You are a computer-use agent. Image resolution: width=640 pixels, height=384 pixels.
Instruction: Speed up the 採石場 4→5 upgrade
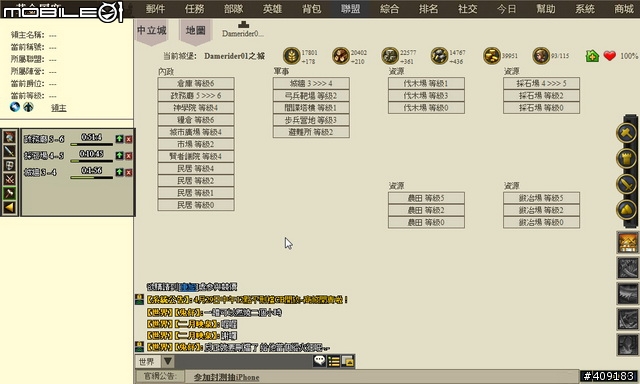(119, 155)
